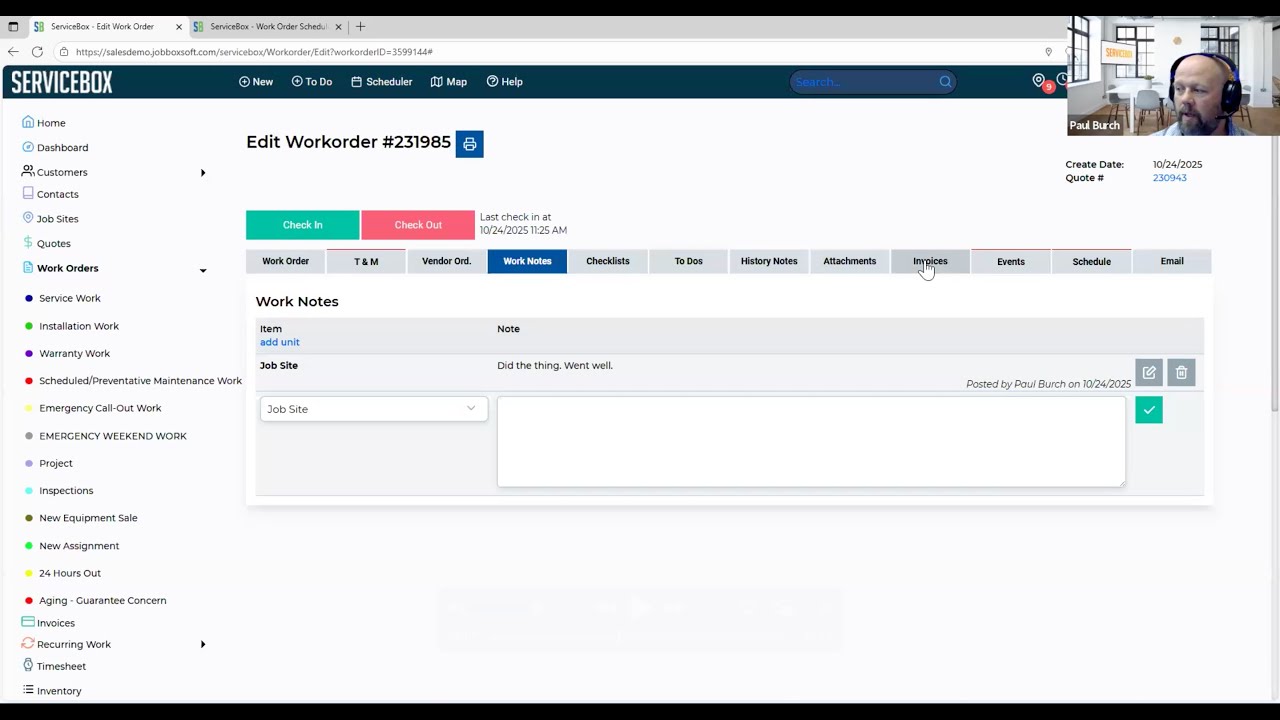Open Timesheet in the sidebar

(x=61, y=666)
